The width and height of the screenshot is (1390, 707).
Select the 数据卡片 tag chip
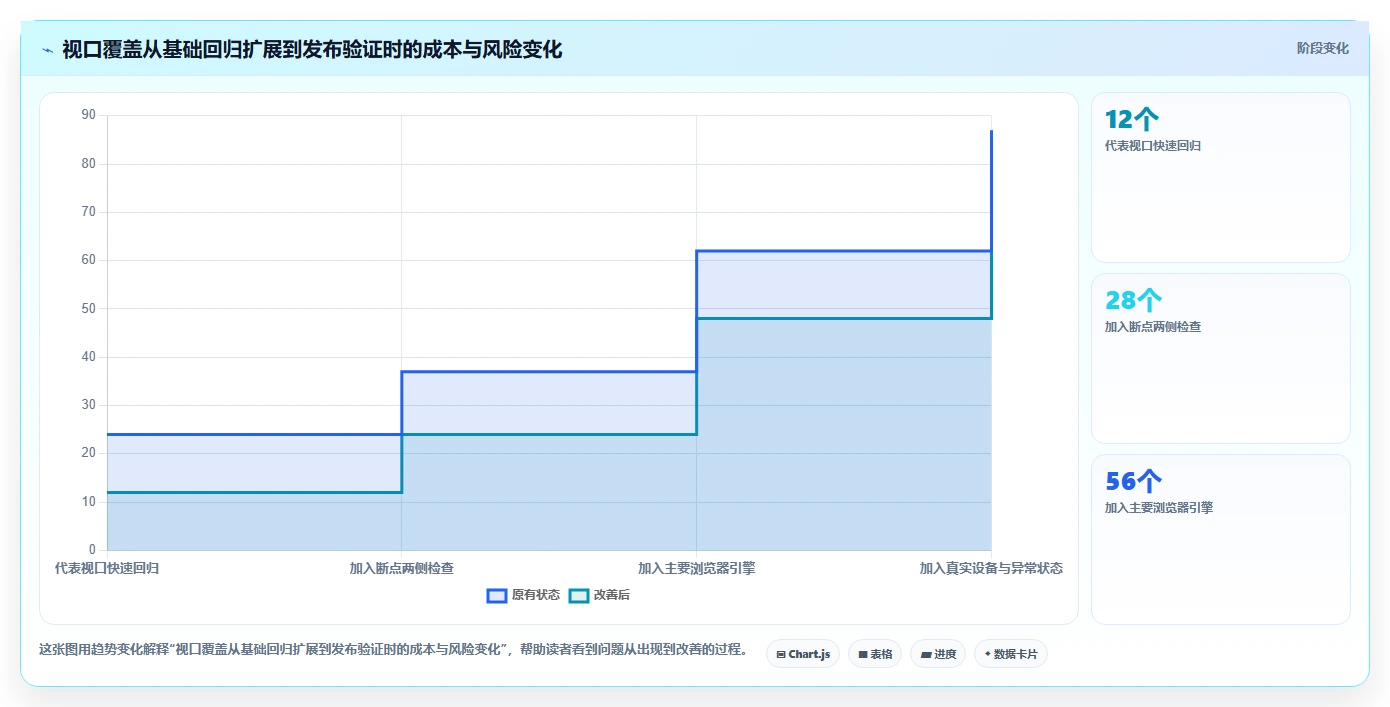[1011, 654]
